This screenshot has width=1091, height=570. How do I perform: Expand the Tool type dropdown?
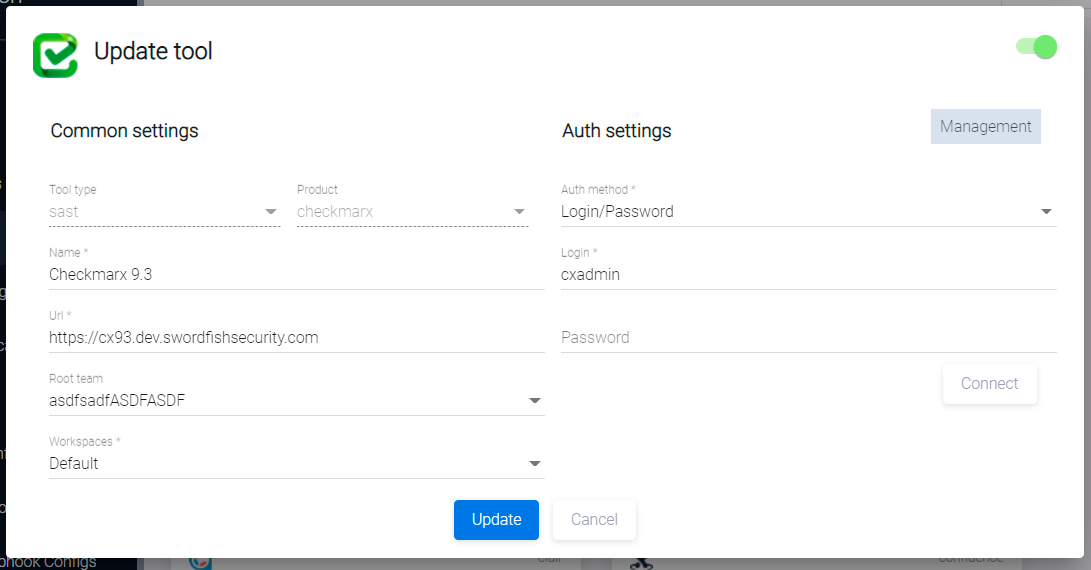click(x=270, y=212)
